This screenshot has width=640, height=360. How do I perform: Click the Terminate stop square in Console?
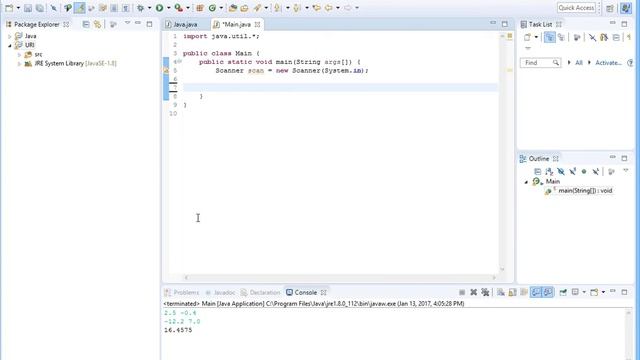coord(462,292)
